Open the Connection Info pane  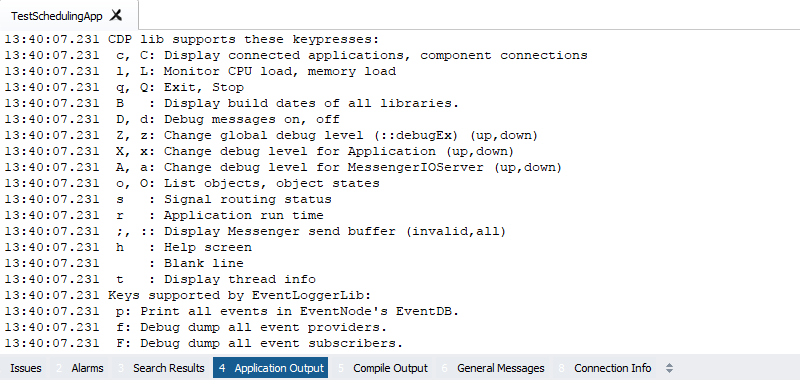(x=605, y=368)
